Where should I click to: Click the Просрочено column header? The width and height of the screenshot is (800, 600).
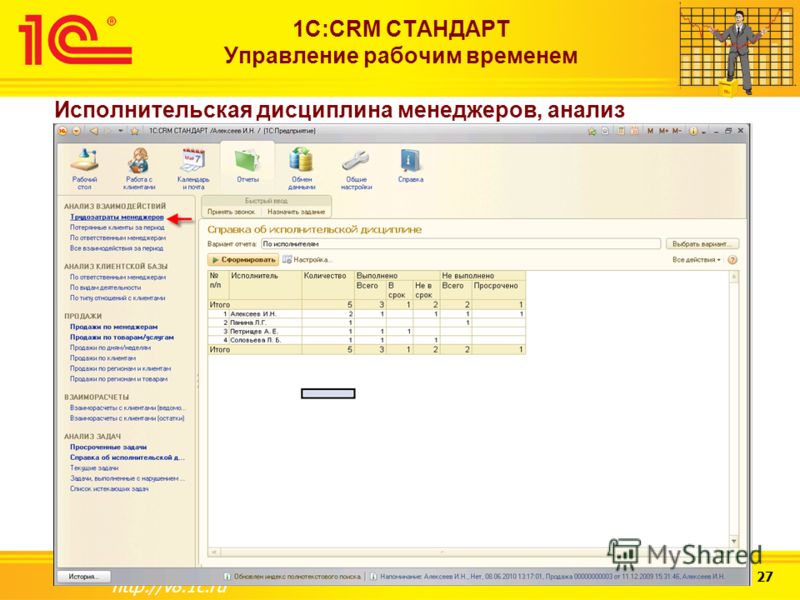coord(498,290)
